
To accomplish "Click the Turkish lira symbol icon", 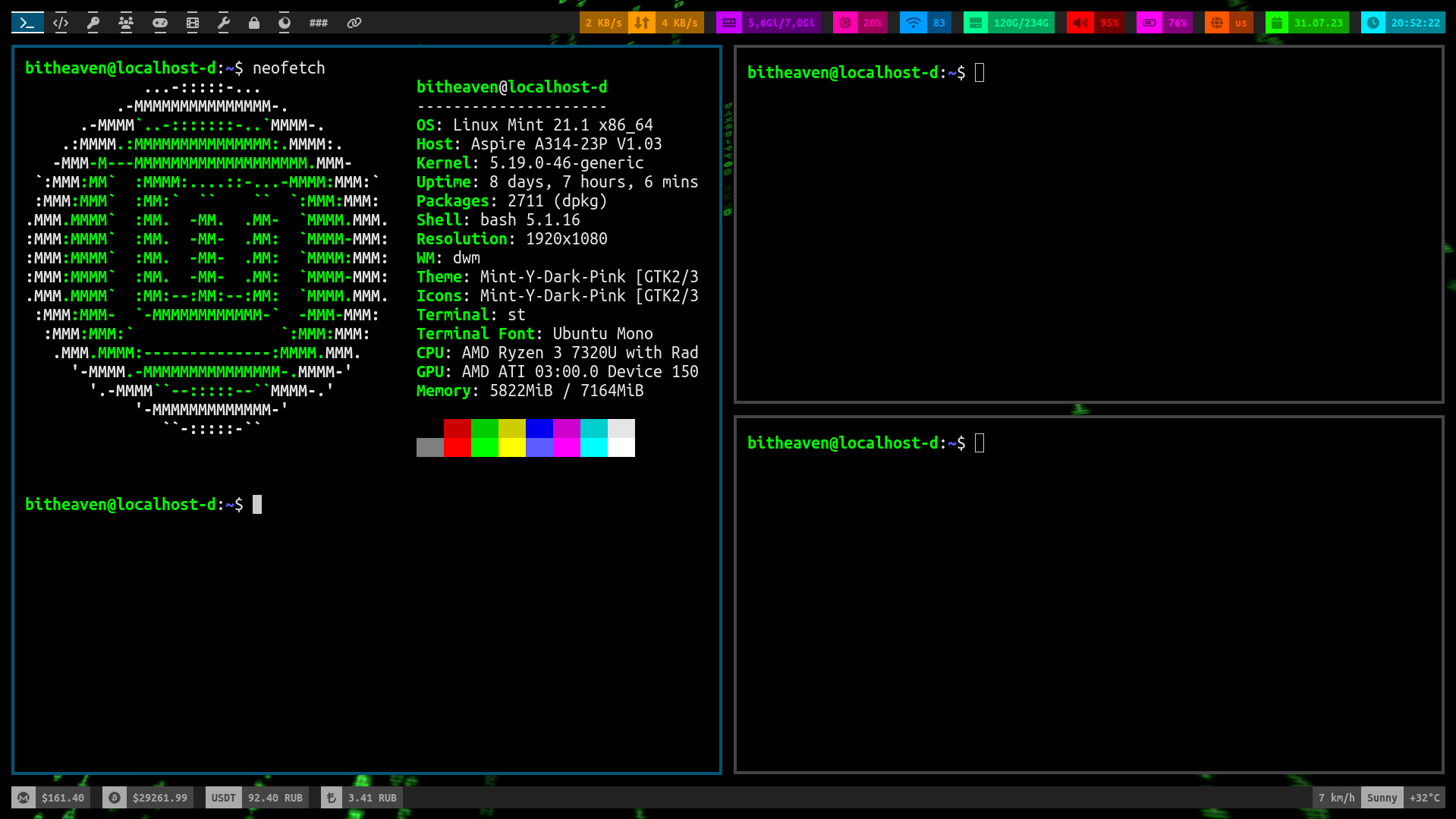I will click(332, 798).
